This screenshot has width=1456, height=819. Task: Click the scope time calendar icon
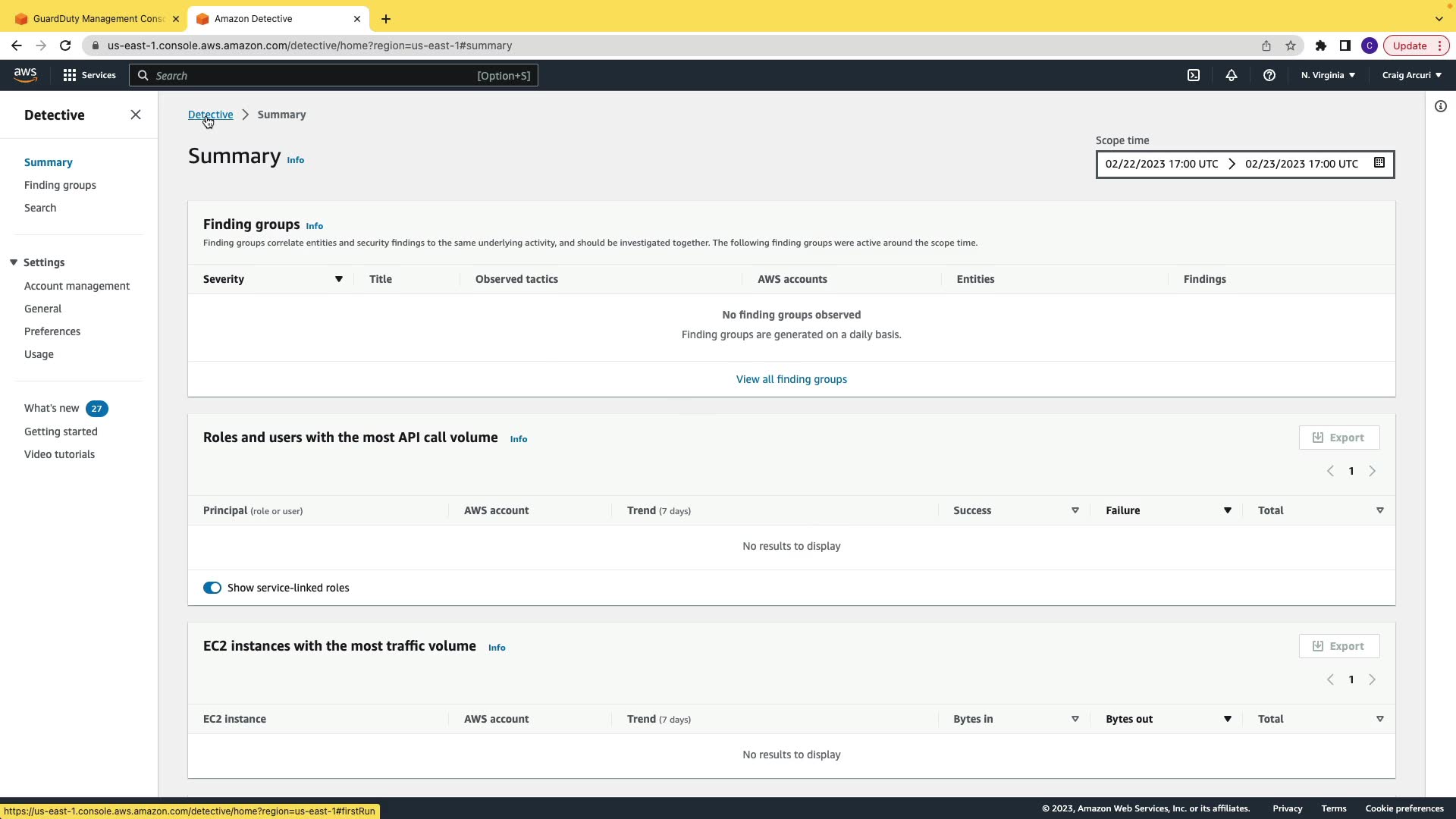pos(1379,163)
